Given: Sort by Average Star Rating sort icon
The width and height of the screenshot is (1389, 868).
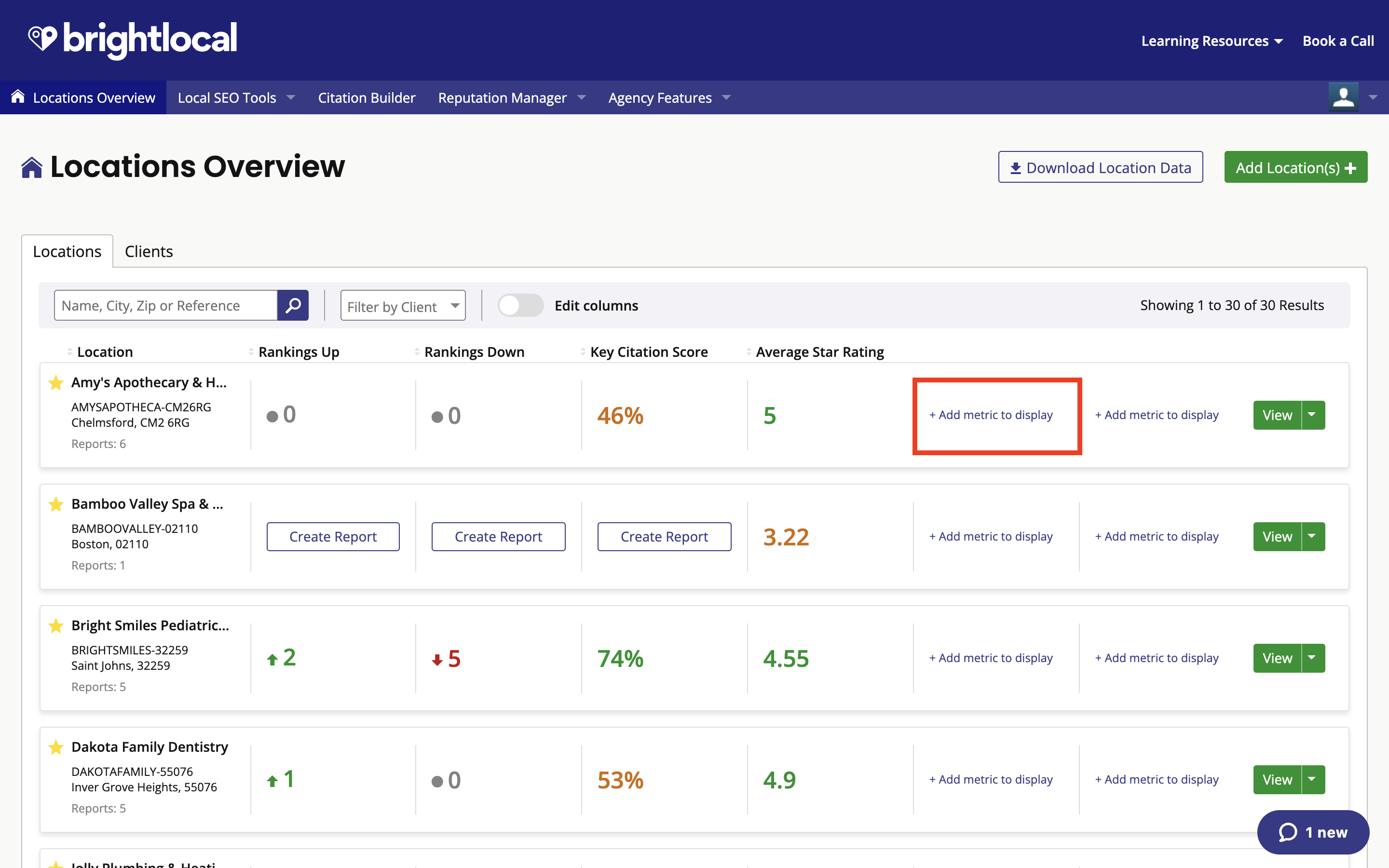Looking at the screenshot, I should coord(749,352).
